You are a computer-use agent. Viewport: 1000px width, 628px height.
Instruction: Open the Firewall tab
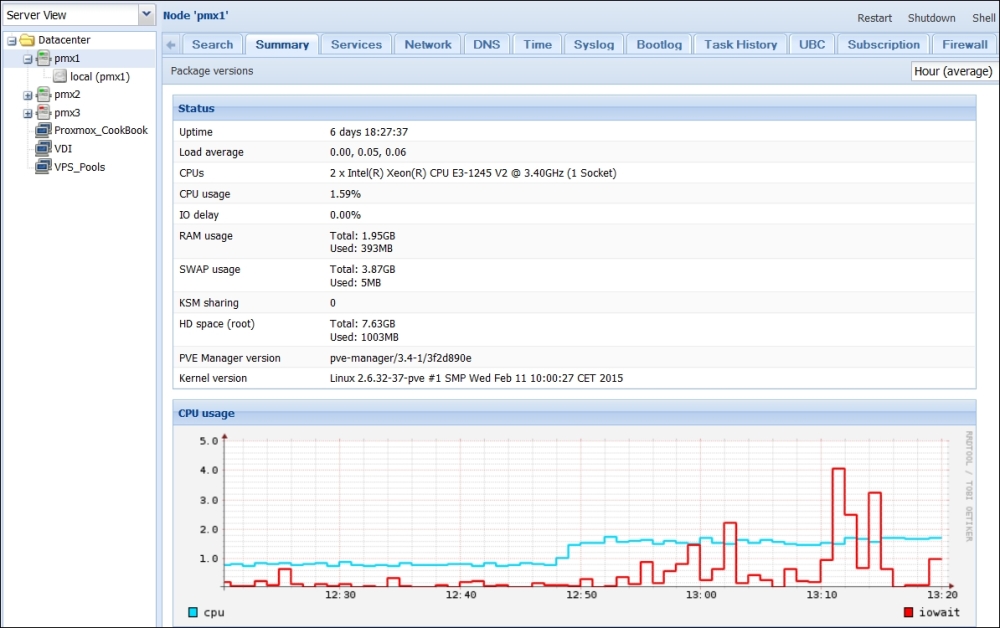[x=965, y=45]
